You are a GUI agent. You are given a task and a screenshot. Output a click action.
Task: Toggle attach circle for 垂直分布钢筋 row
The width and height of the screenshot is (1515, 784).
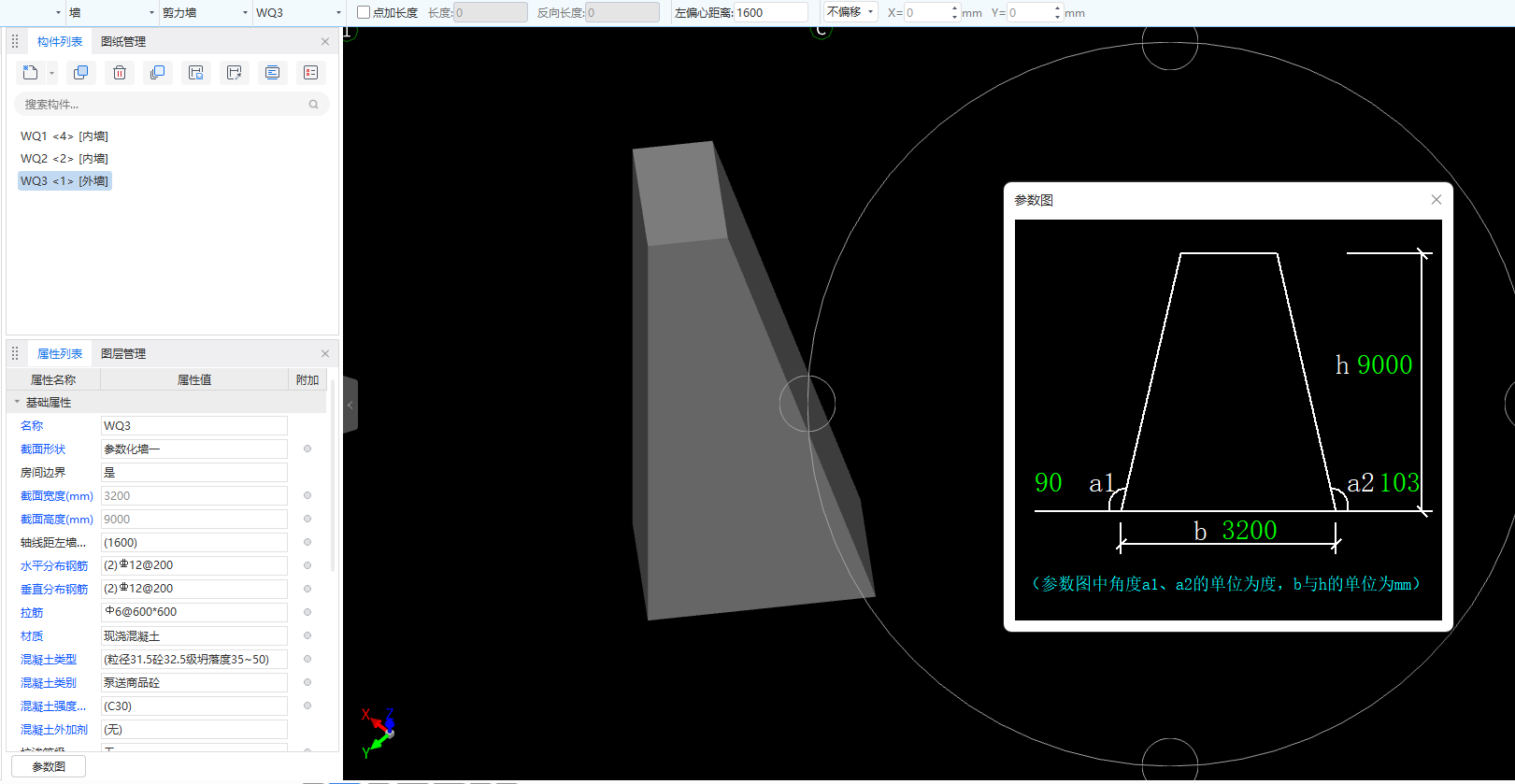point(307,589)
